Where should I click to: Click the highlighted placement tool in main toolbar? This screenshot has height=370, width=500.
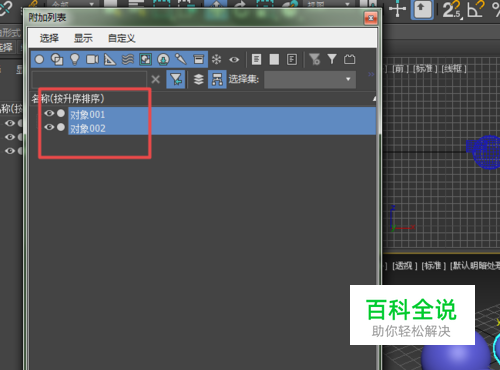[422, 10]
